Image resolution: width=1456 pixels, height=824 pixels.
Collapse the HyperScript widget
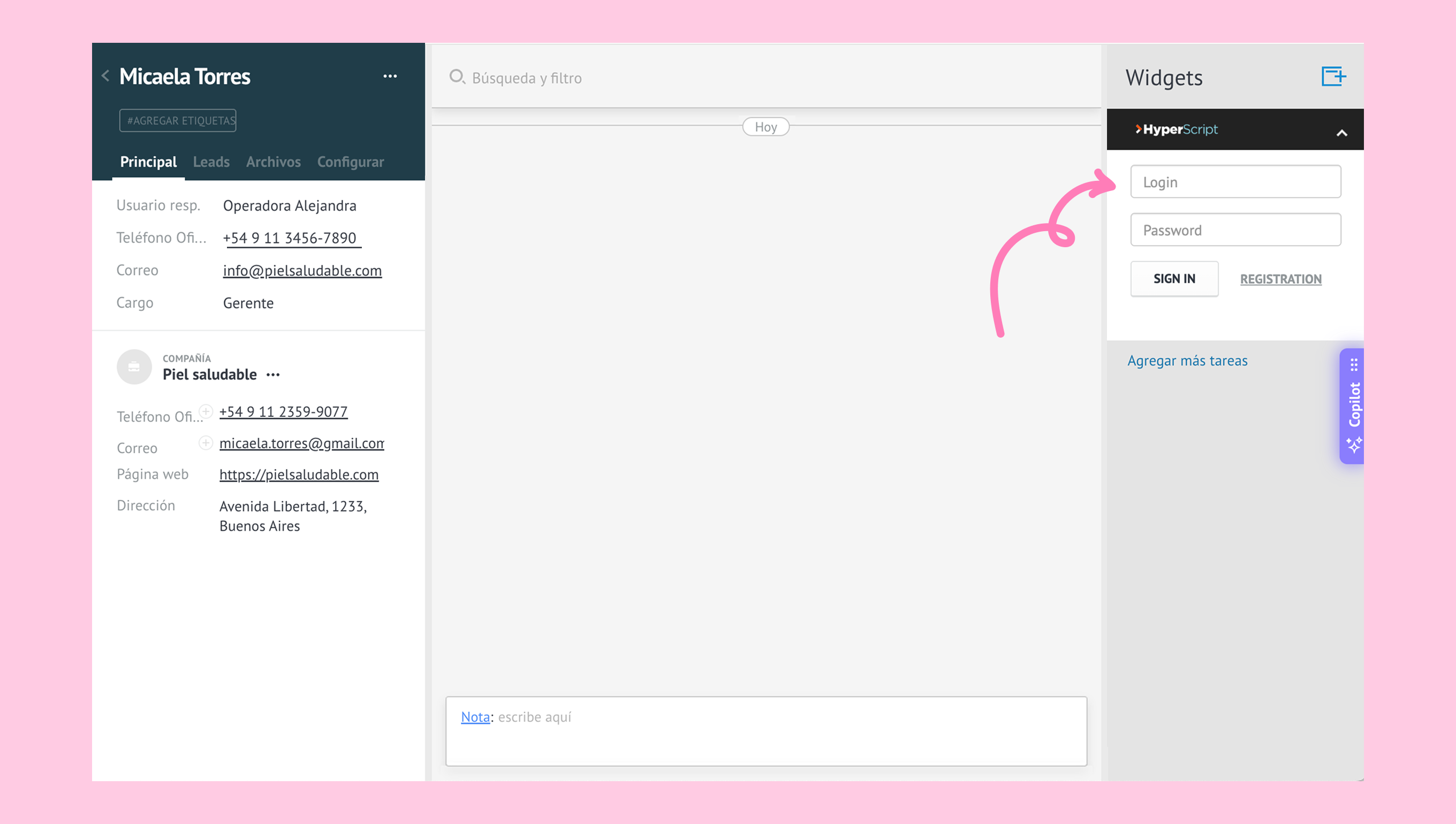[x=1341, y=133]
